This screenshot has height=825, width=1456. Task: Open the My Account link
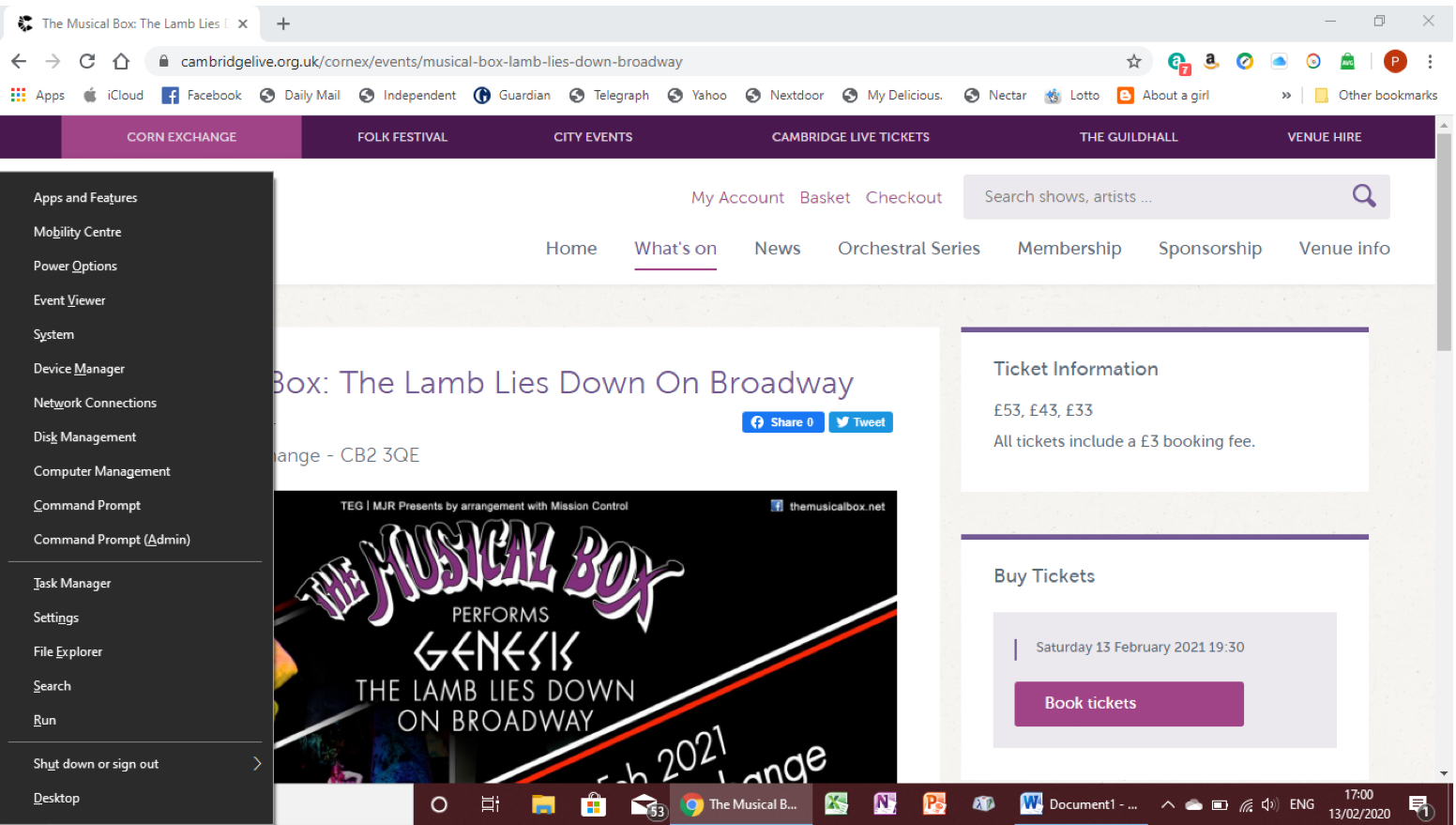point(737,197)
